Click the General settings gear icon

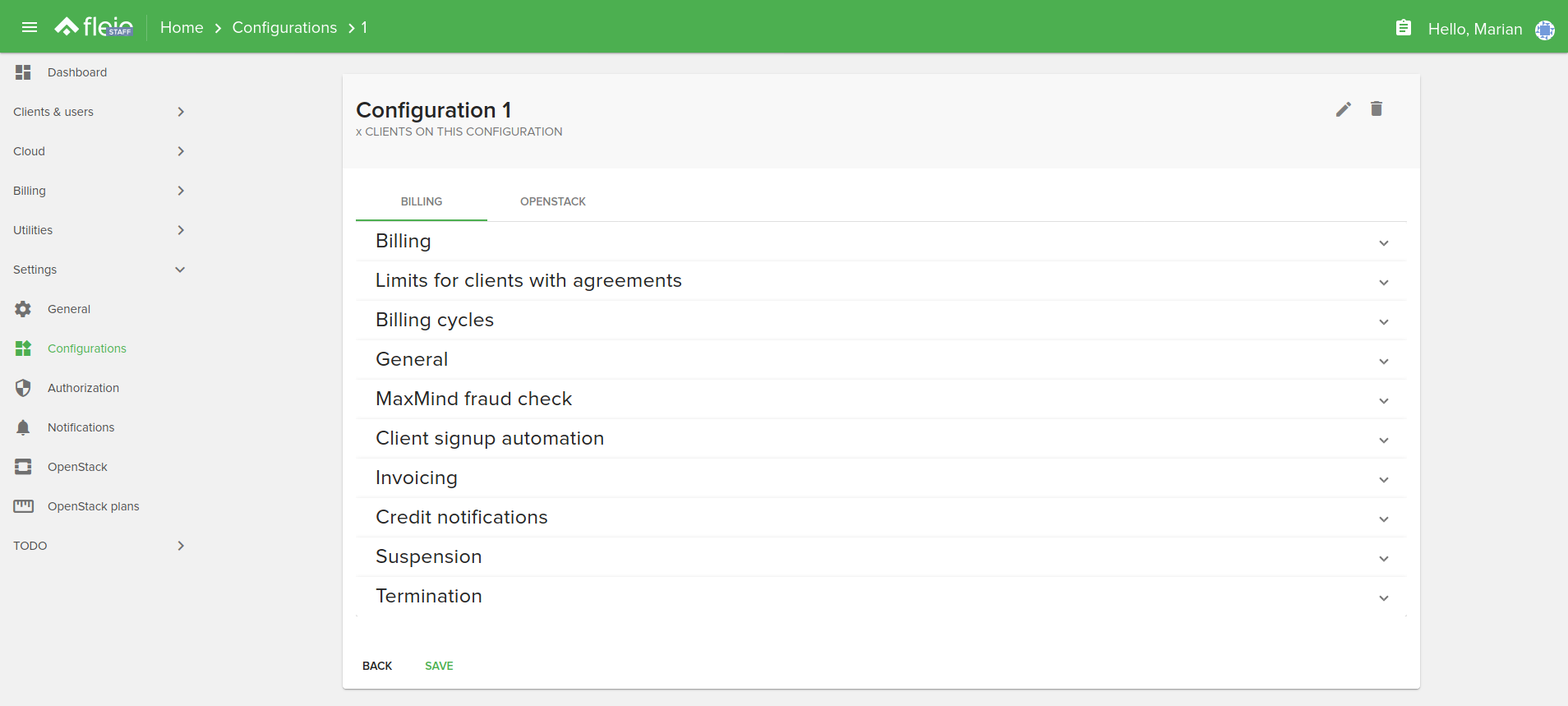point(23,309)
